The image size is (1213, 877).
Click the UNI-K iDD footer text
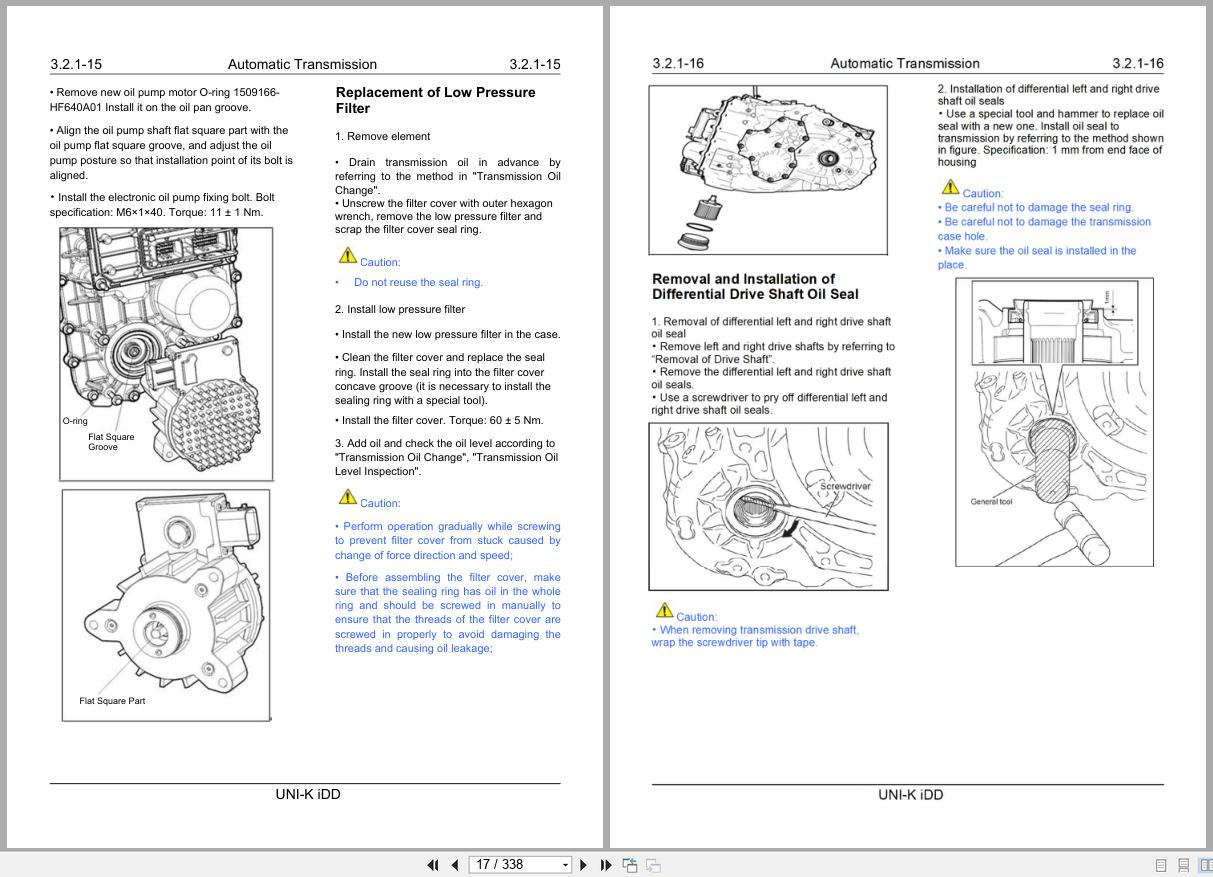pos(306,794)
